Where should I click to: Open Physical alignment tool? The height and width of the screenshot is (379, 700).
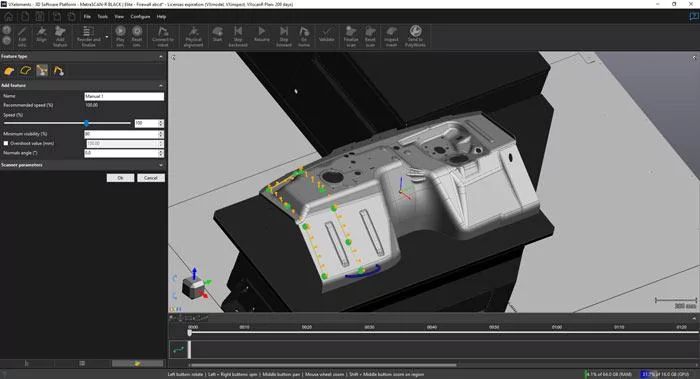[193, 36]
